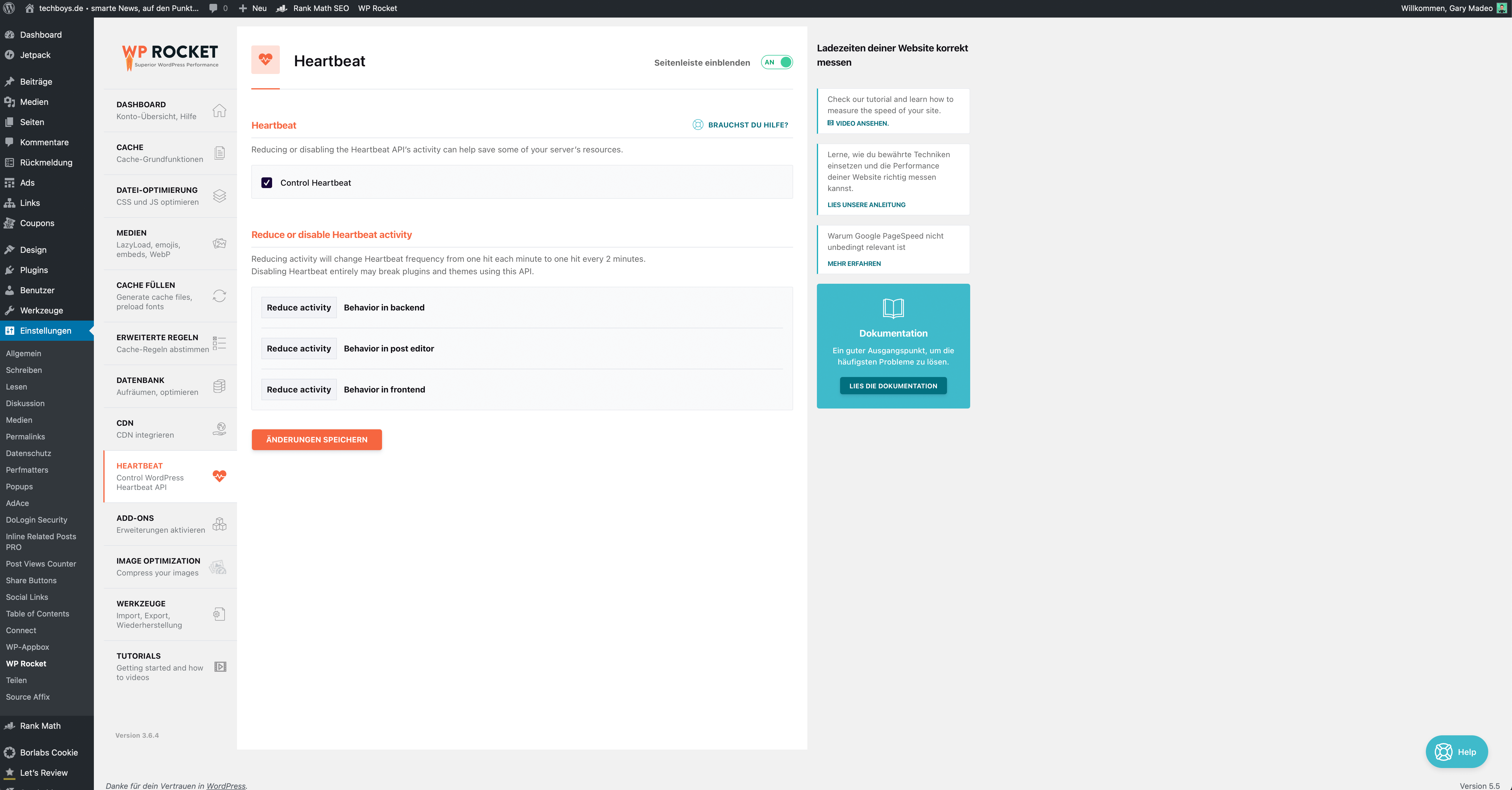Toggle Seitenleiste einblenden switch
1512x790 pixels.
[x=776, y=62]
